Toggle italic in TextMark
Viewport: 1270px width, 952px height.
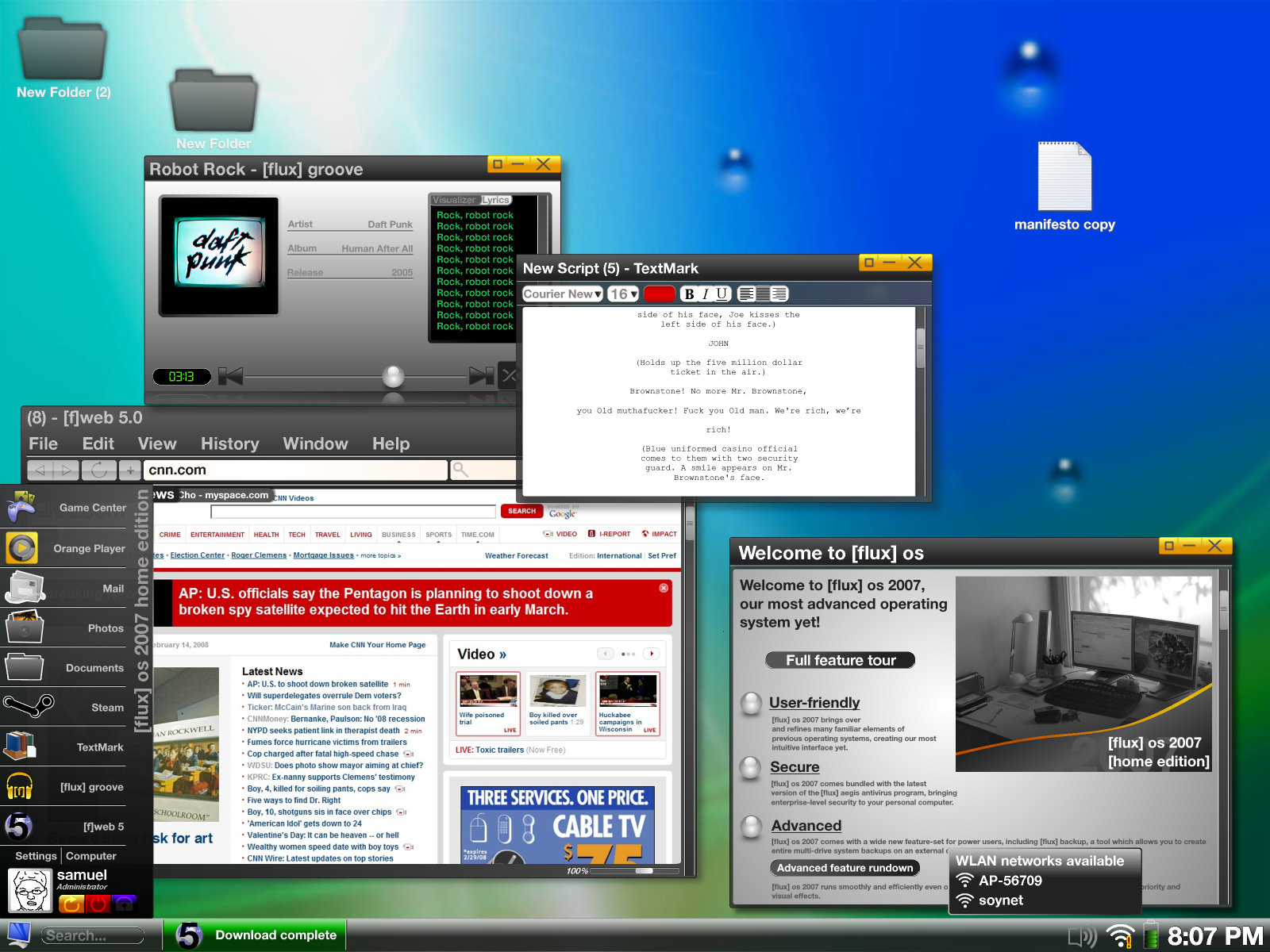click(x=705, y=294)
